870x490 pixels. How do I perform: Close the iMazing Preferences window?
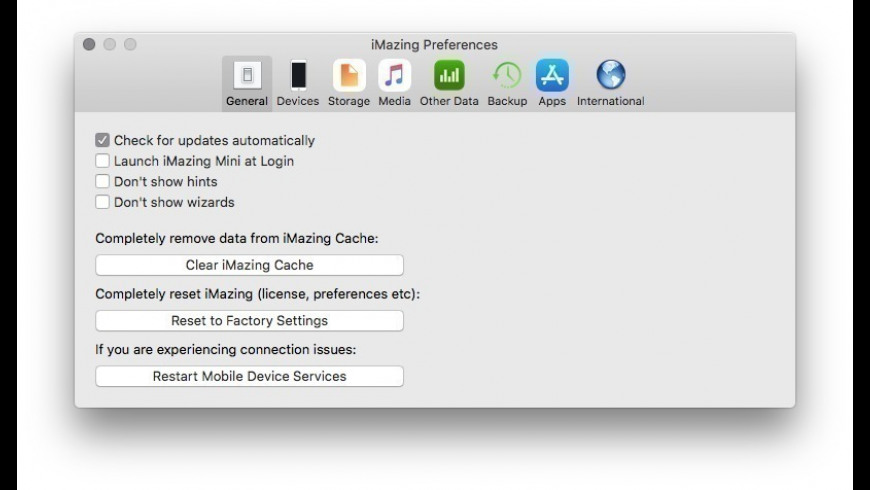(x=89, y=45)
